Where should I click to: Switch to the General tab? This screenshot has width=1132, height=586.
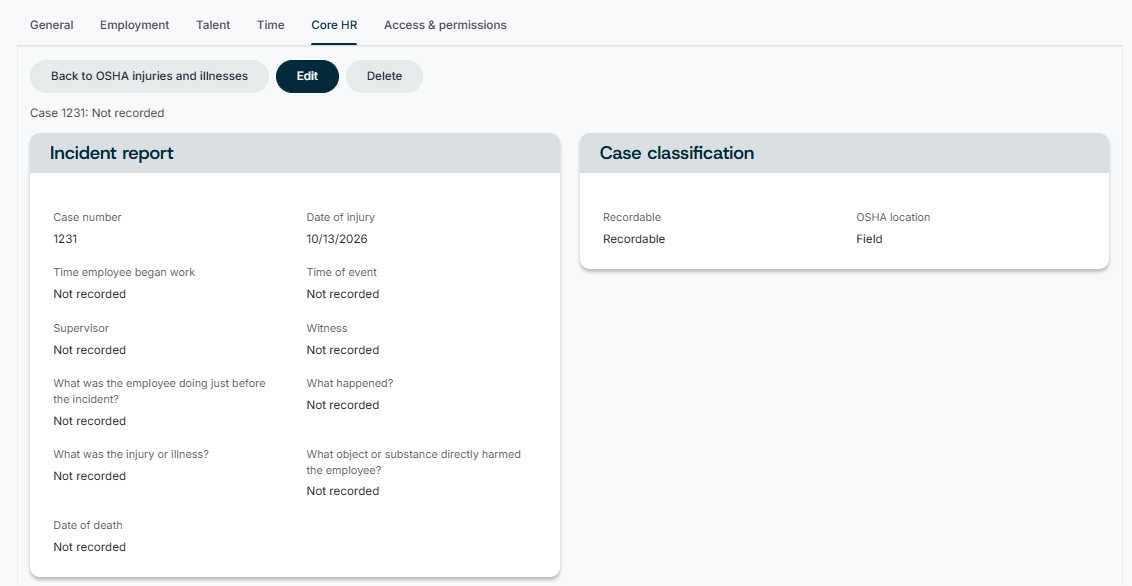(x=51, y=25)
